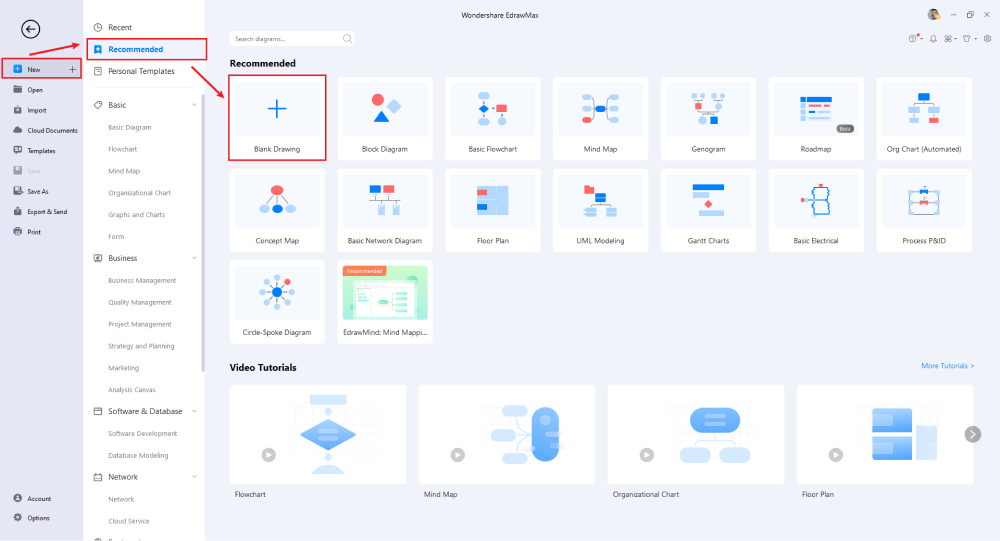Collapse the Business category
The image size is (1000, 541).
coord(195,258)
